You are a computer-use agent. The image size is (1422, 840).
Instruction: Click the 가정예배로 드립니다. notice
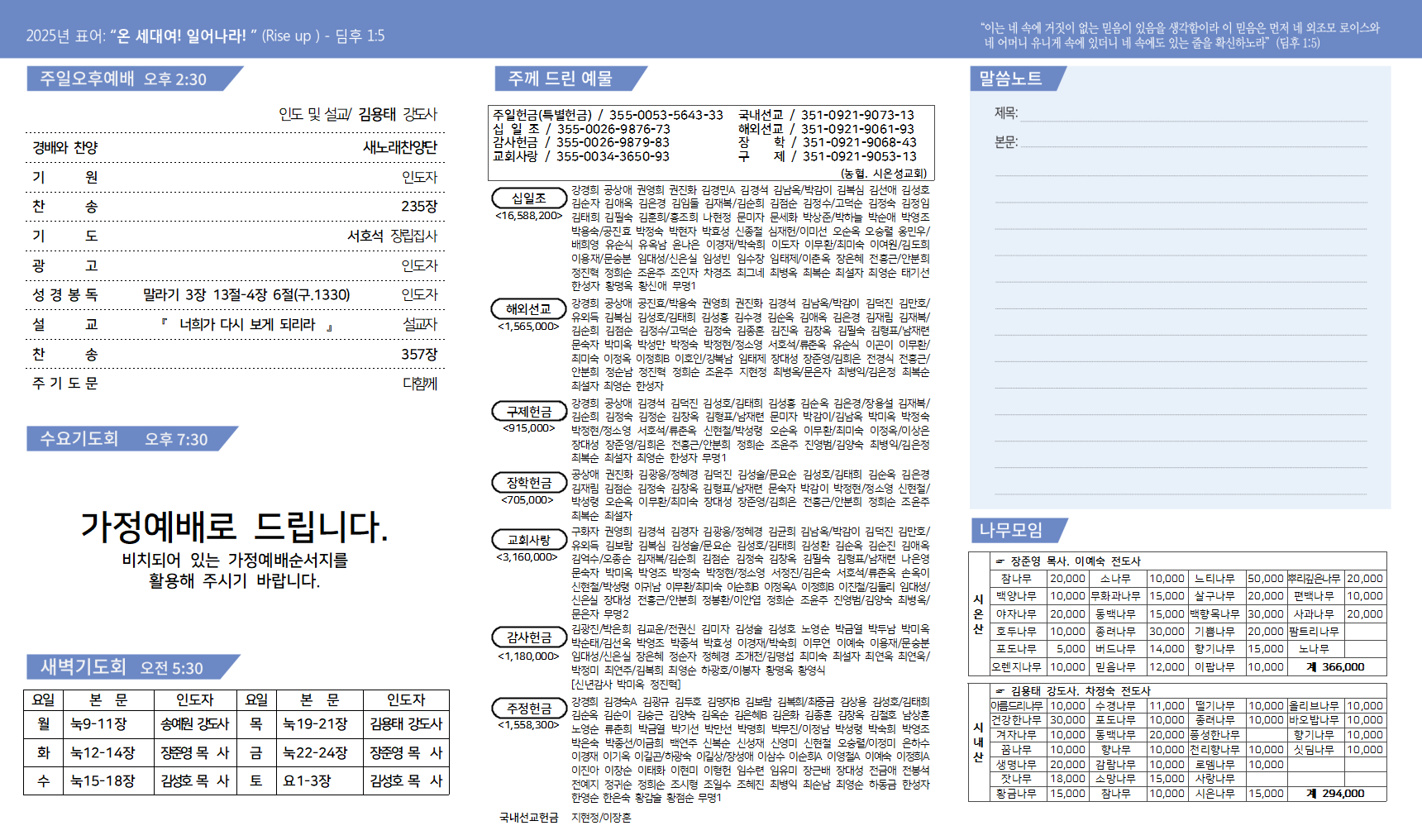(x=234, y=527)
